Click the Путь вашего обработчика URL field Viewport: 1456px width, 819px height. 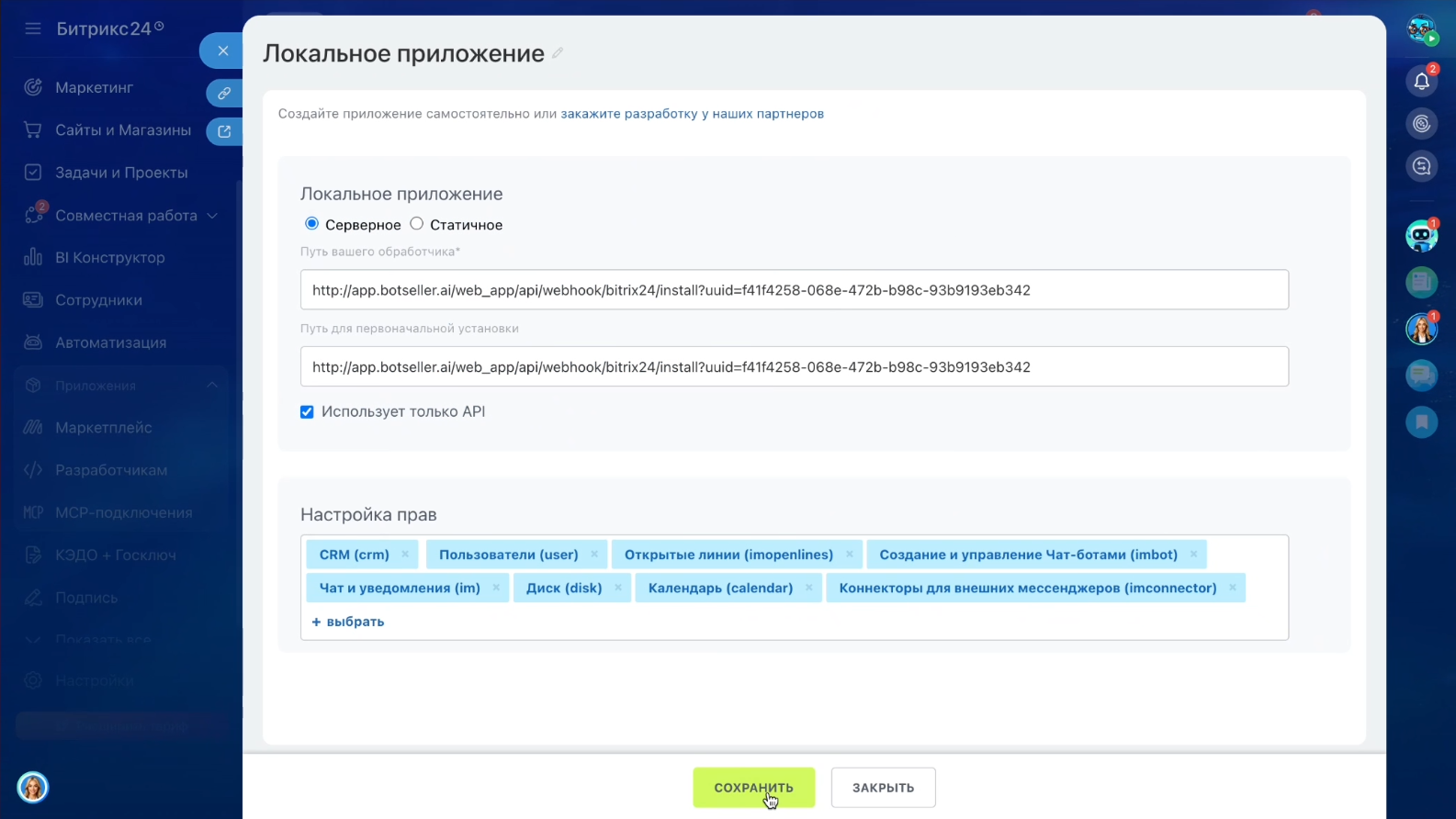794,290
